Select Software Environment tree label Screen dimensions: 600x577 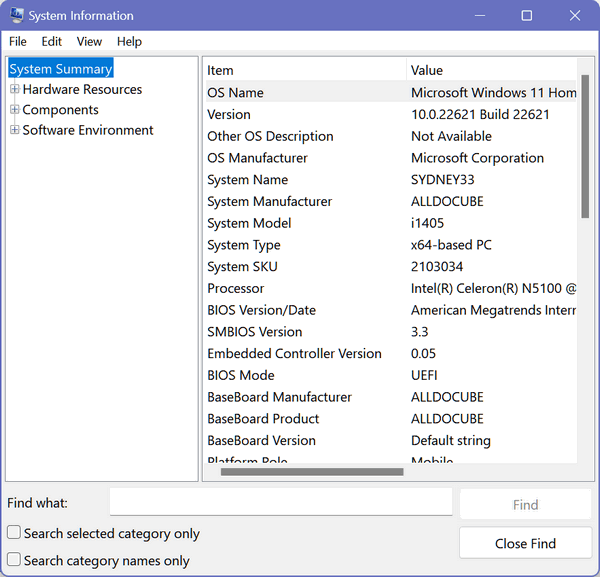click(x=88, y=130)
